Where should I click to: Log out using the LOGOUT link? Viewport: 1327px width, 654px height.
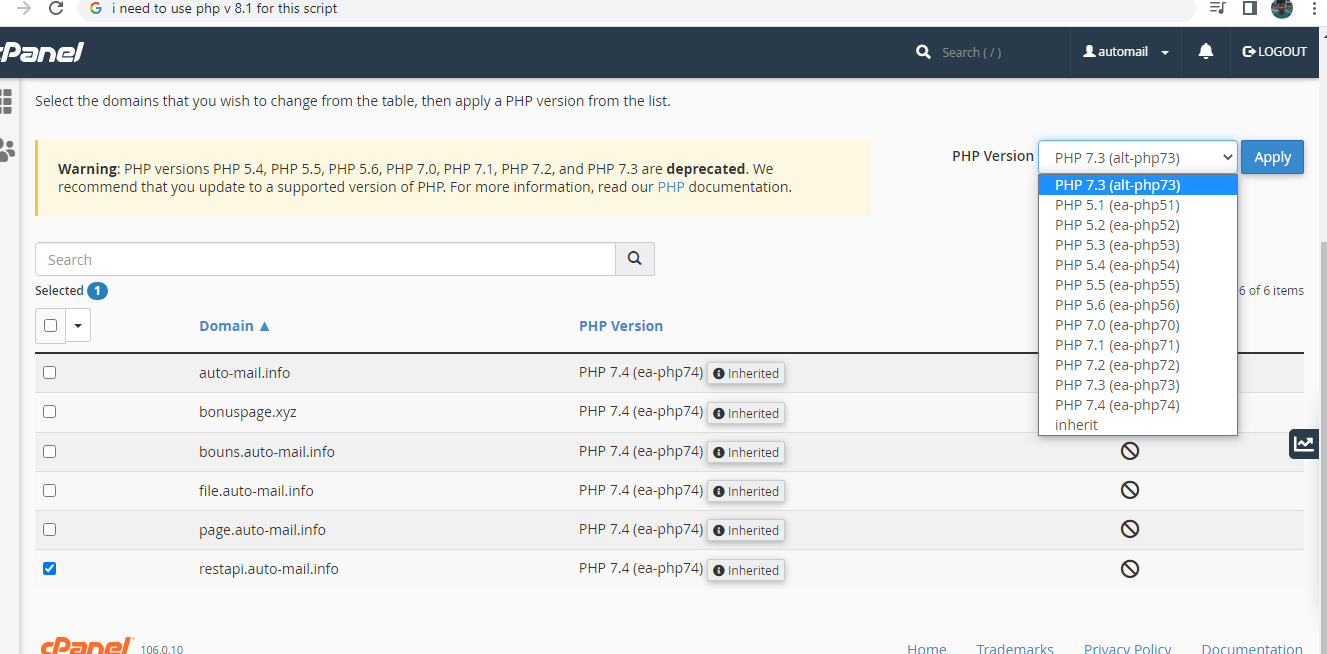coord(1274,52)
